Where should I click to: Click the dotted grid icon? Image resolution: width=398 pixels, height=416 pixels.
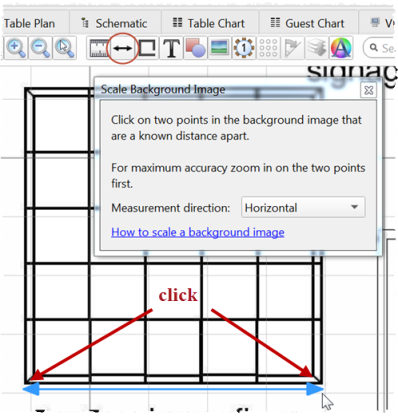pos(268,48)
